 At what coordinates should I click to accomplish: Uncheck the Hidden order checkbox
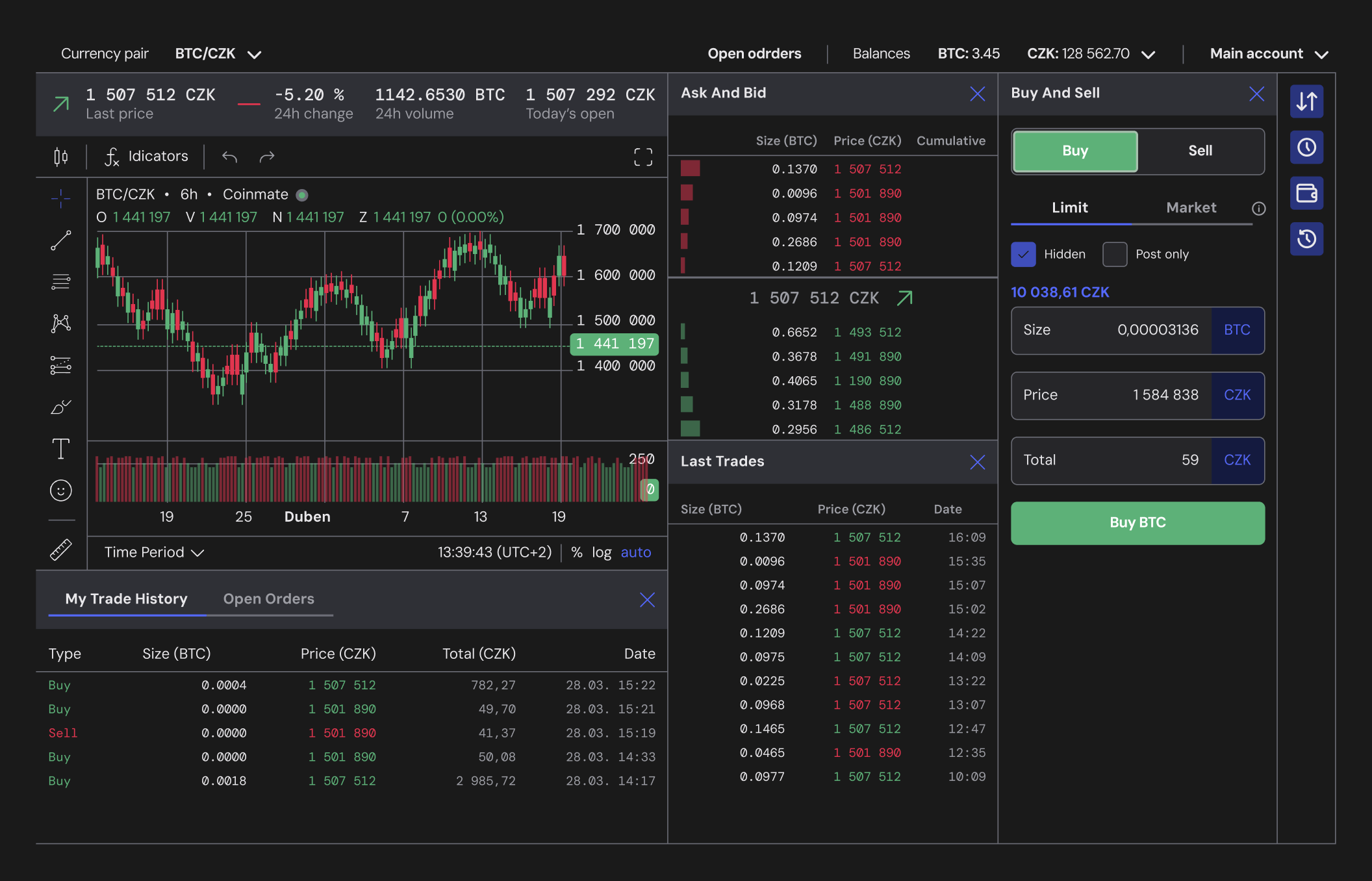point(1023,254)
